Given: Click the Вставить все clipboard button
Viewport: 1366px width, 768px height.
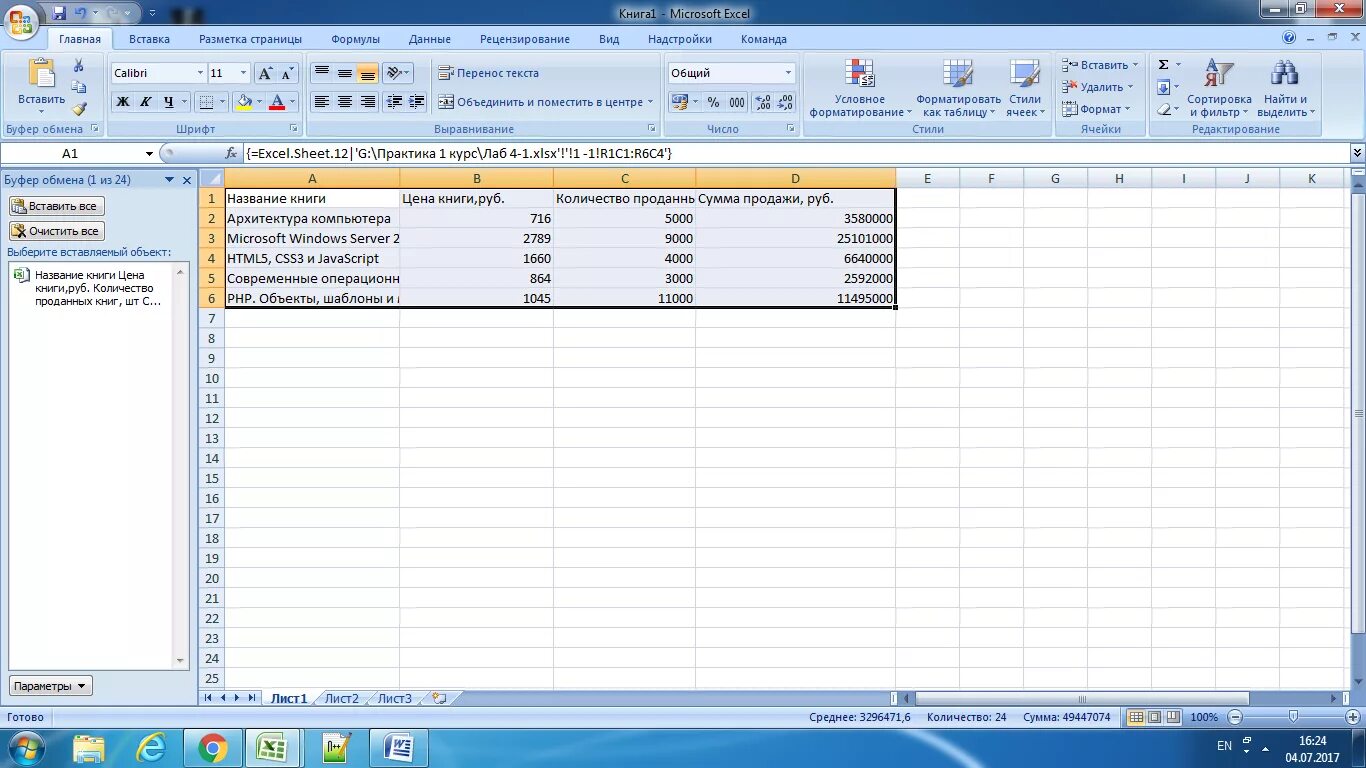Looking at the screenshot, I should click(x=56, y=206).
